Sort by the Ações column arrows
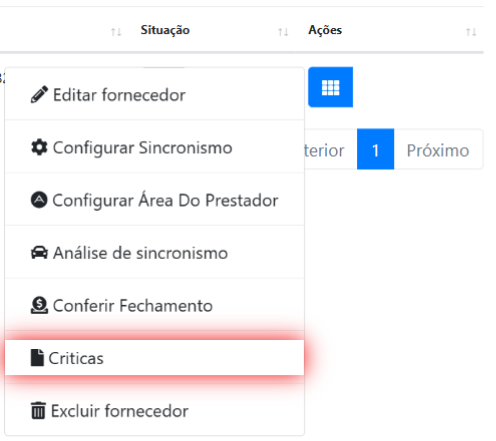This screenshot has height=441, width=496. point(471,32)
